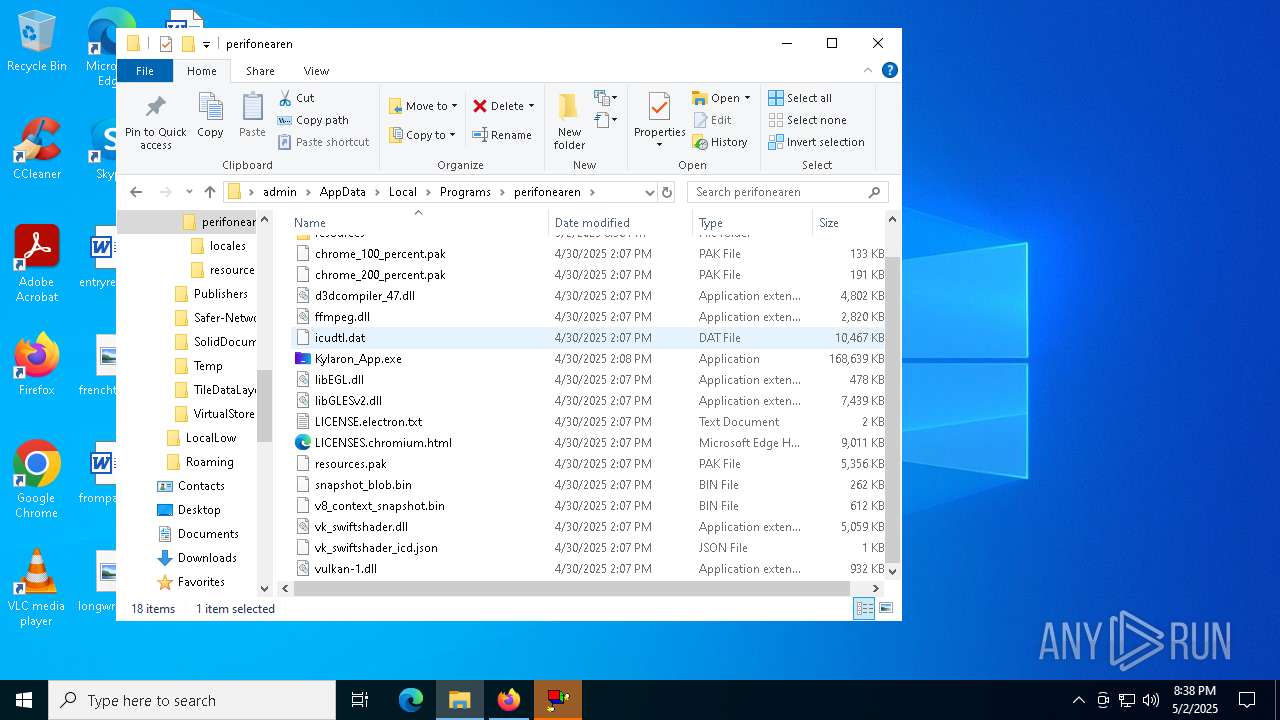
Task: Open VLC media player shortcut
Action: point(37,588)
